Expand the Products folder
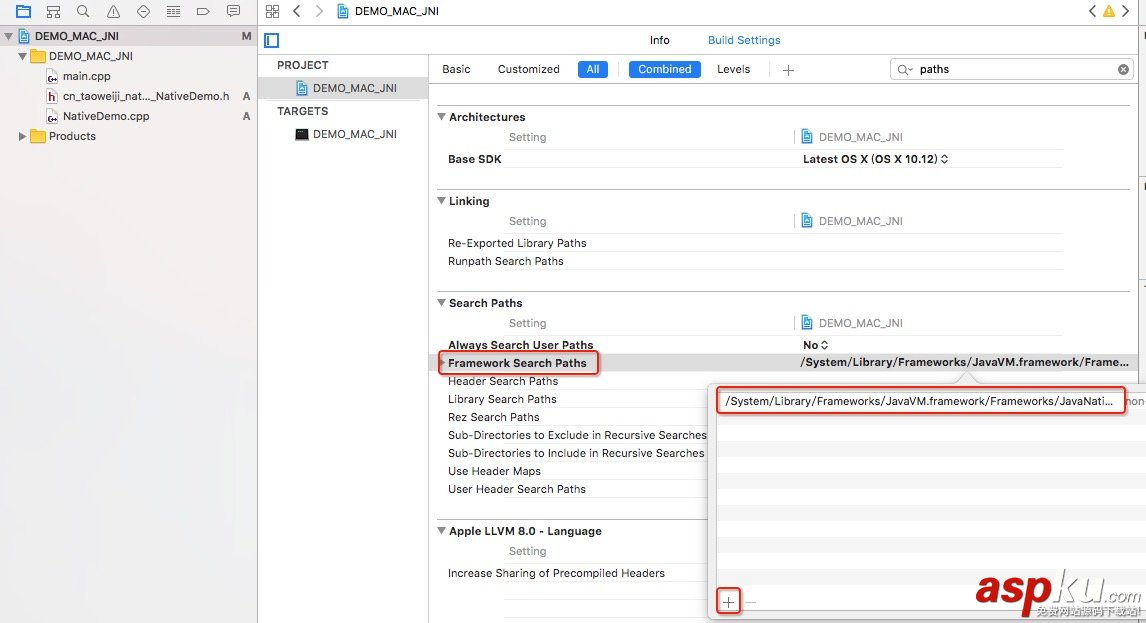 point(23,136)
